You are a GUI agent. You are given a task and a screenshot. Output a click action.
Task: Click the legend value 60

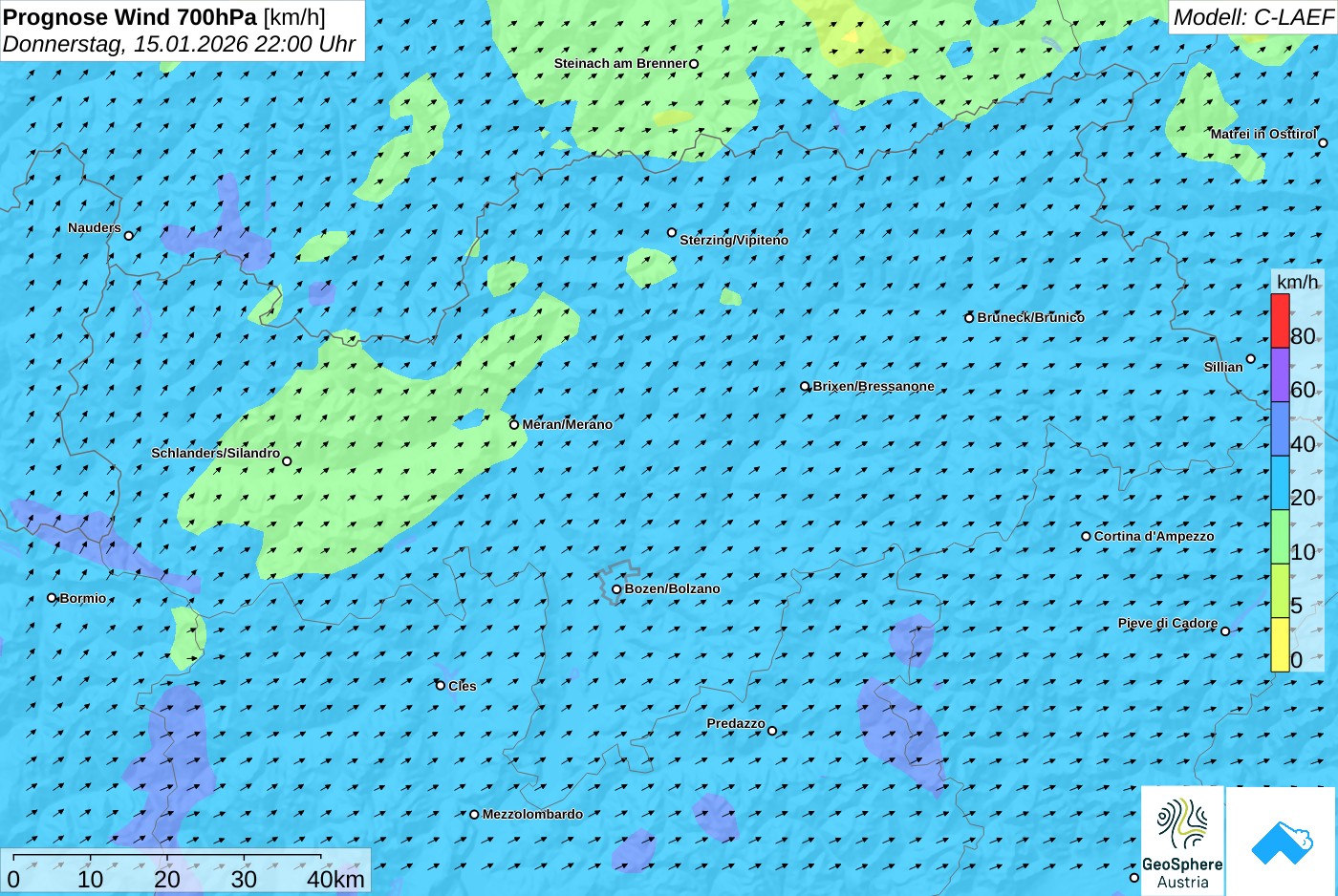(x=1303, y=390)
